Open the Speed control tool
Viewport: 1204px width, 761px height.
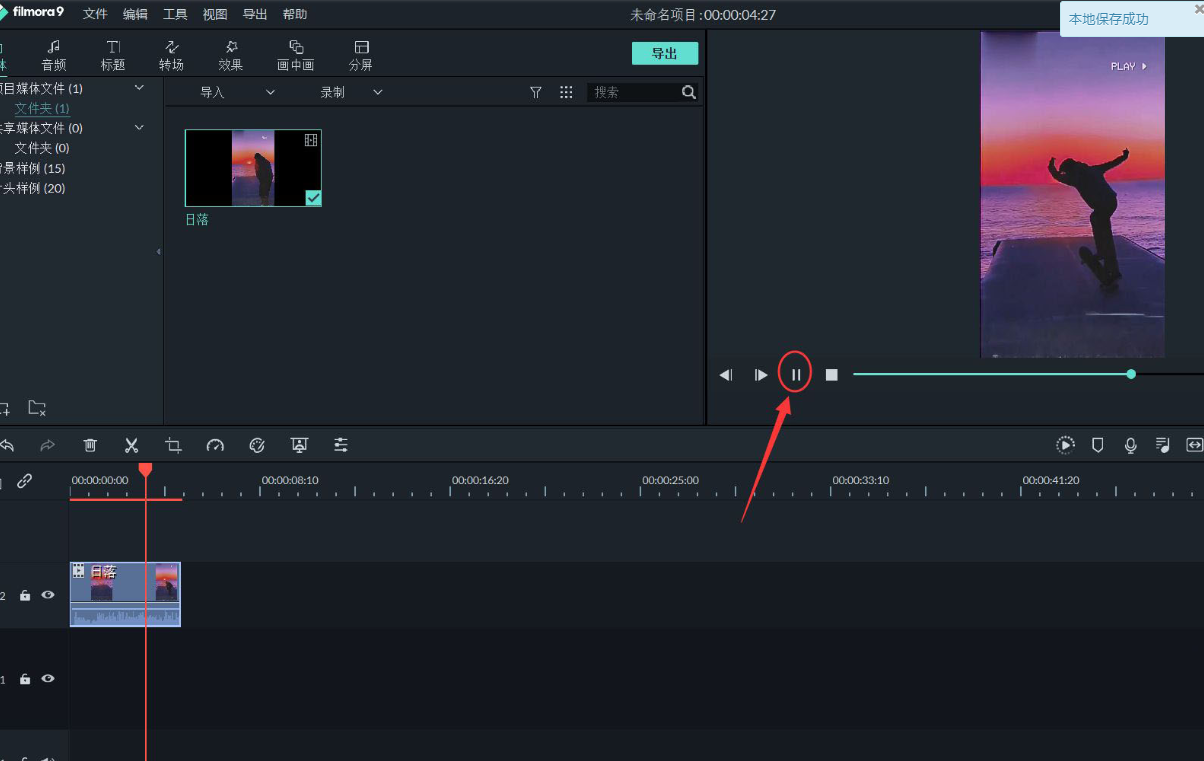tap(215, 445)
